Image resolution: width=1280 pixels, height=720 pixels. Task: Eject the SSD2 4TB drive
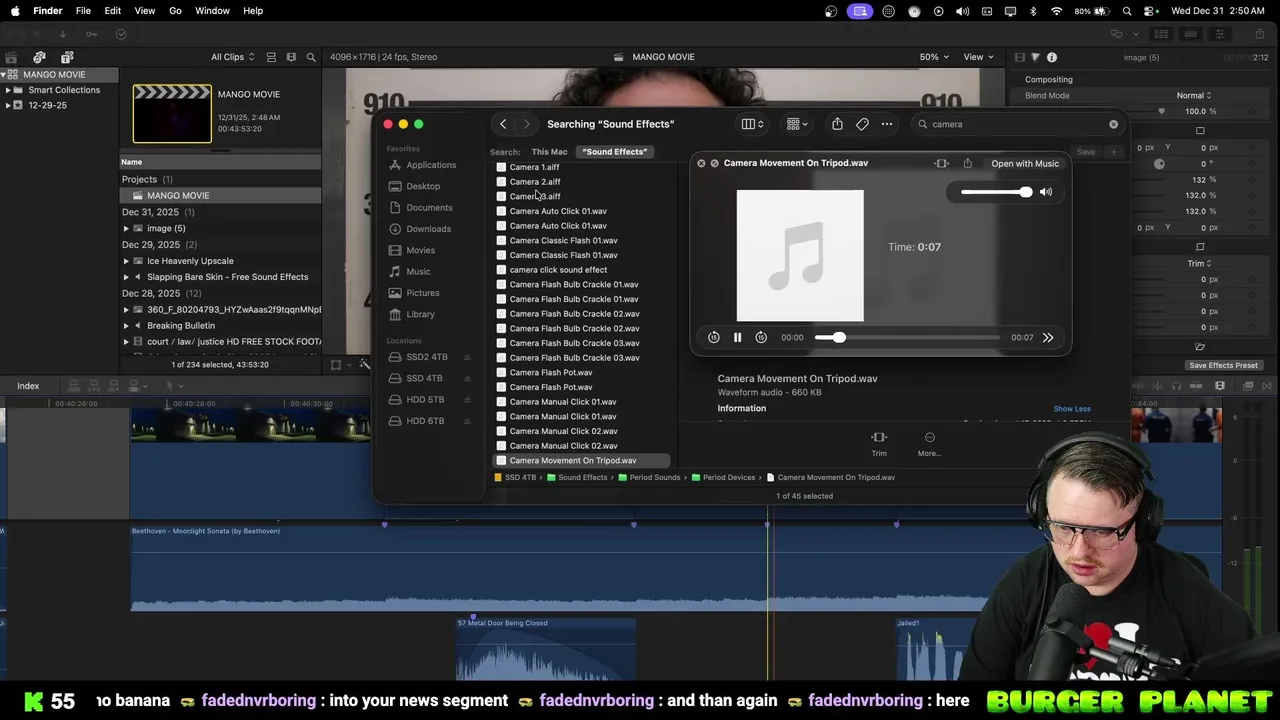click(x=467, y=357)
